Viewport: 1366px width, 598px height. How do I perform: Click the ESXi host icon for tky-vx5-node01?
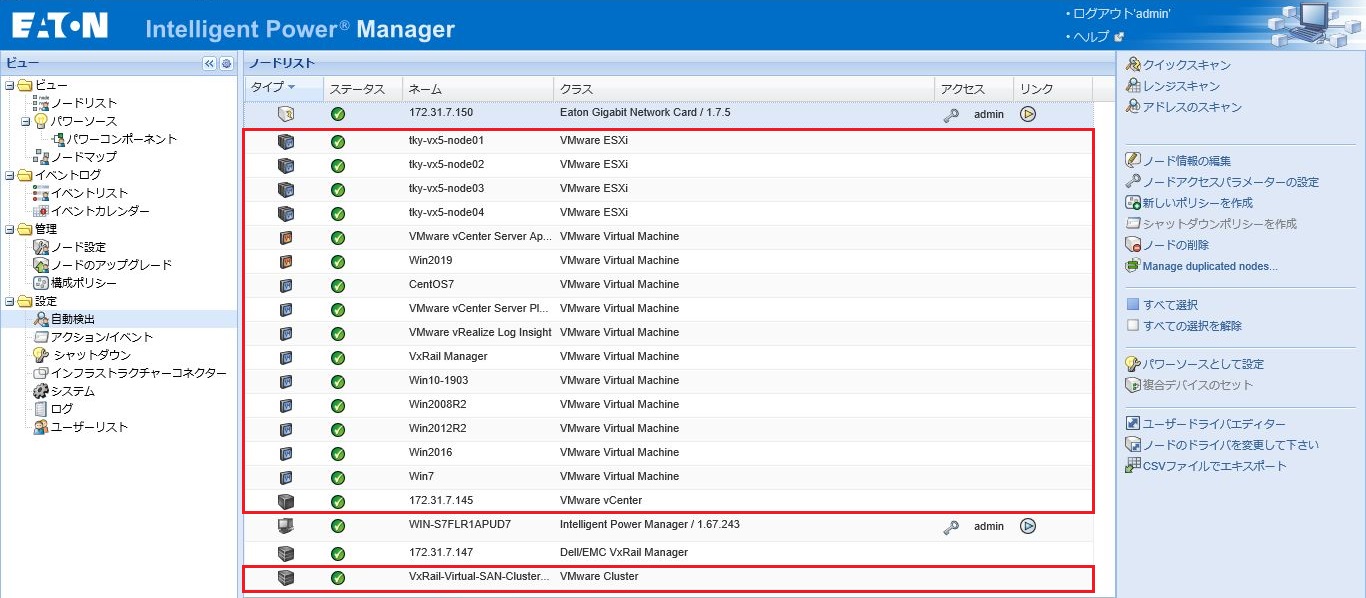pos(286,141)
